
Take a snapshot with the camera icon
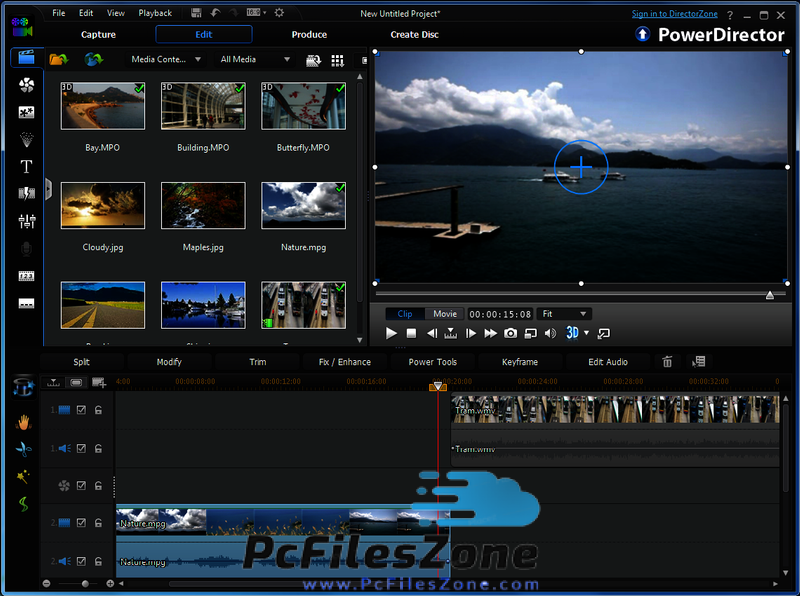510,333
